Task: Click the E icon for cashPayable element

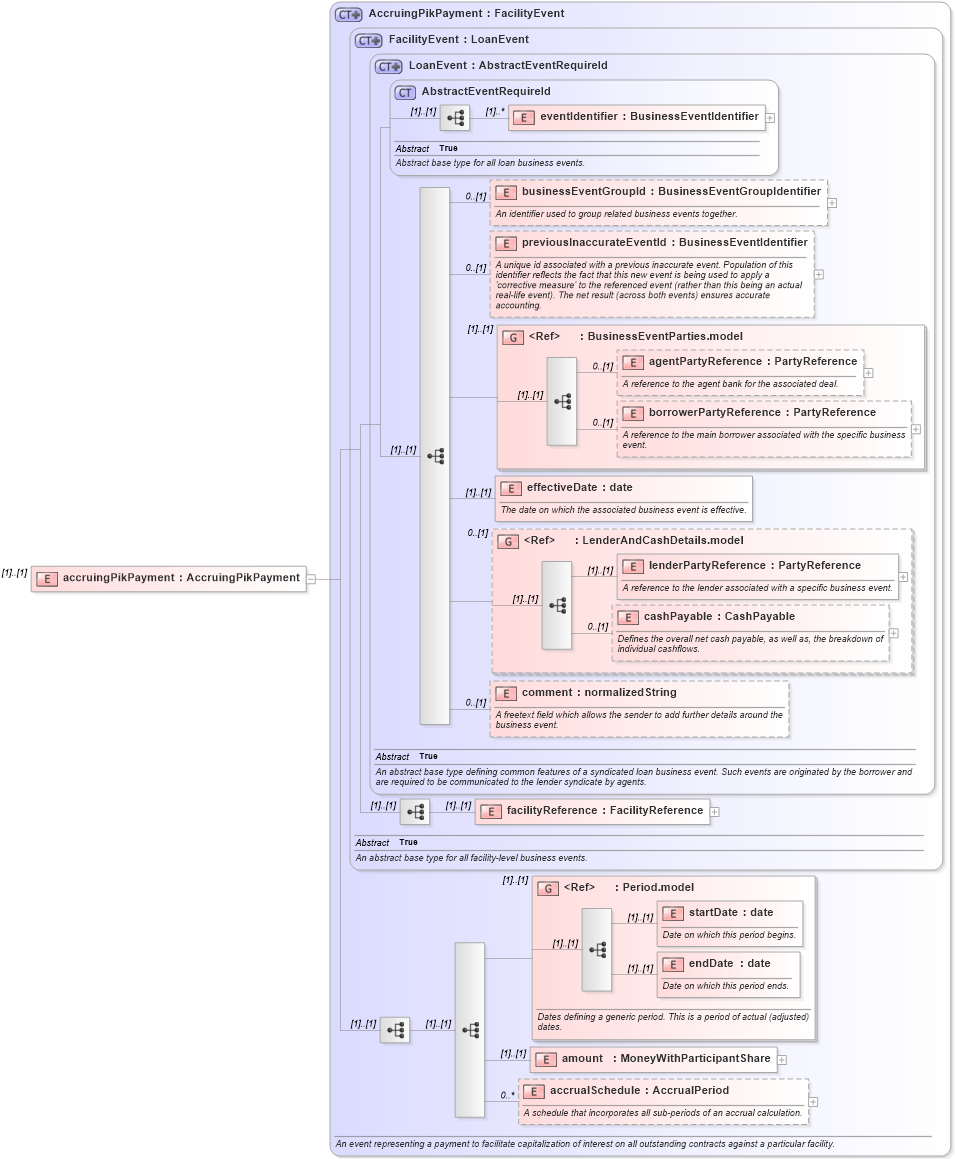Action: click(x=629, y=617)
